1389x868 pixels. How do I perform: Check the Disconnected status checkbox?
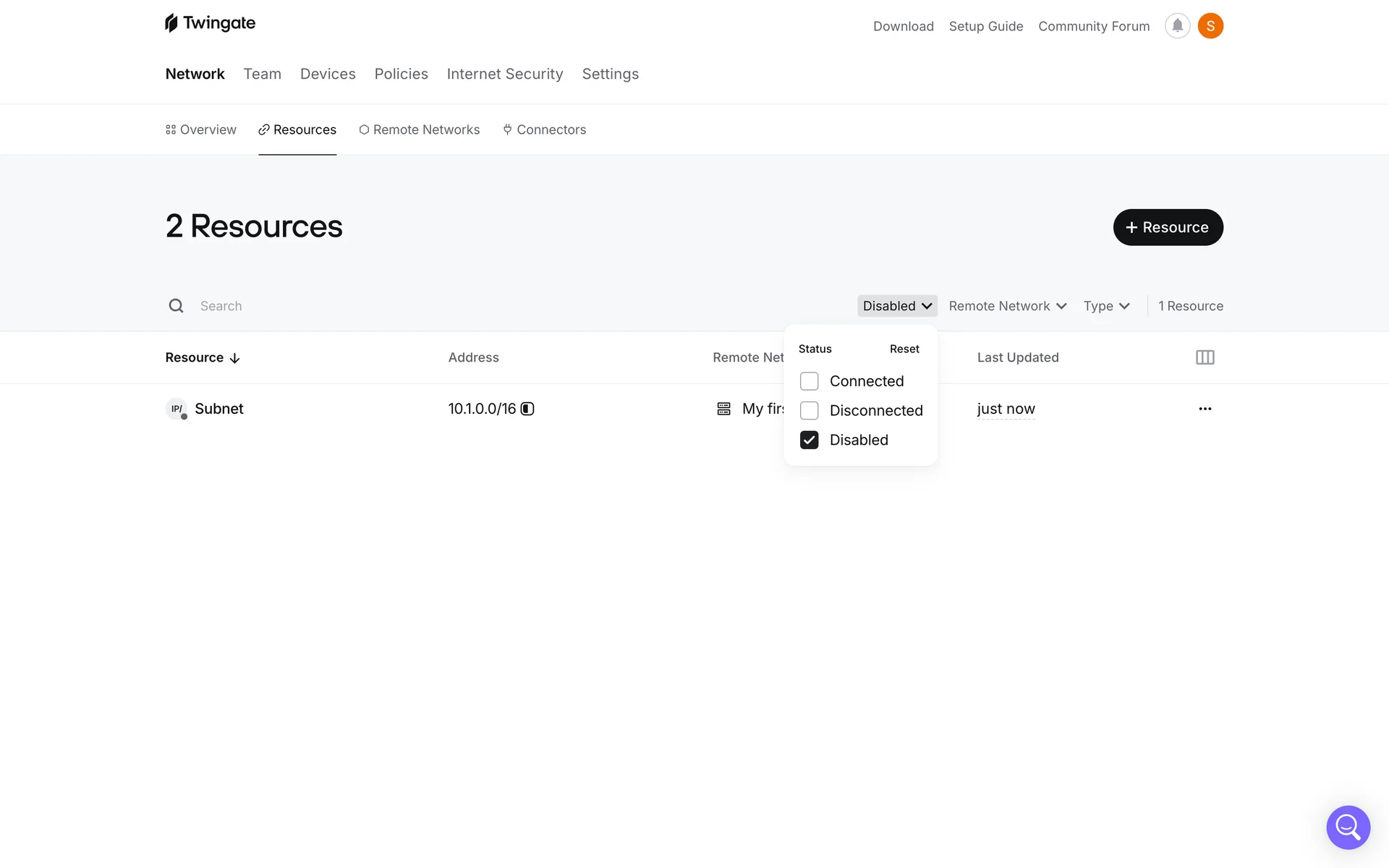(809, 411)
